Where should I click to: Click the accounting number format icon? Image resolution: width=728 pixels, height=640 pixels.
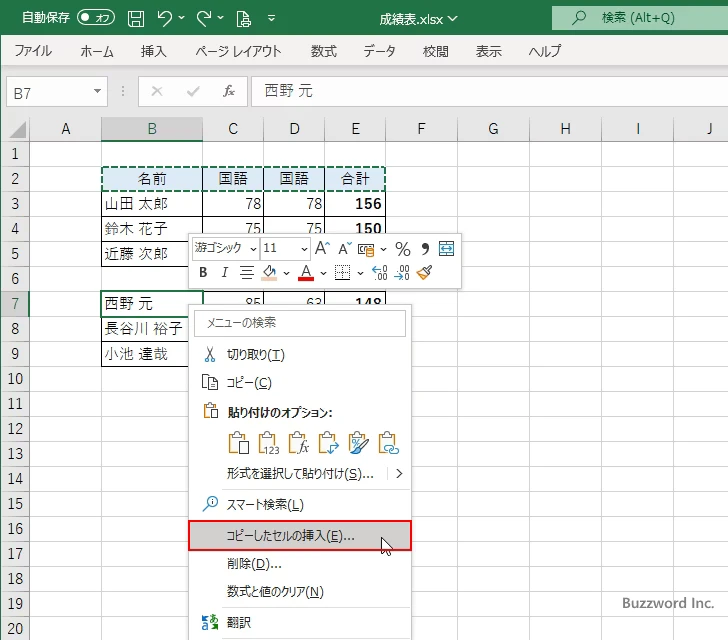[x=366, y=249]
